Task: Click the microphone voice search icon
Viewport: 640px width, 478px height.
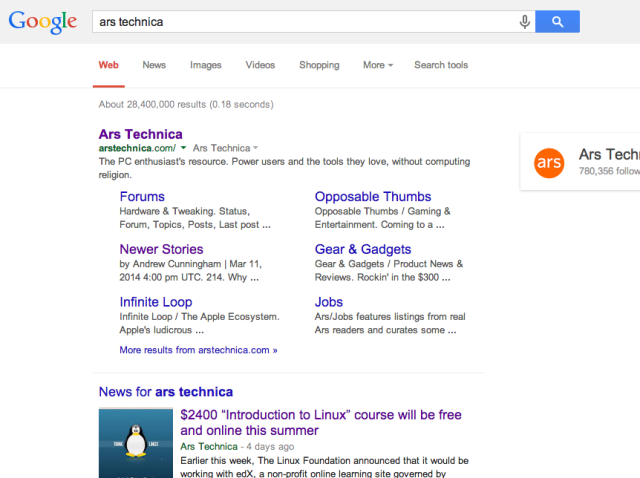Action: tap(525, 22)
